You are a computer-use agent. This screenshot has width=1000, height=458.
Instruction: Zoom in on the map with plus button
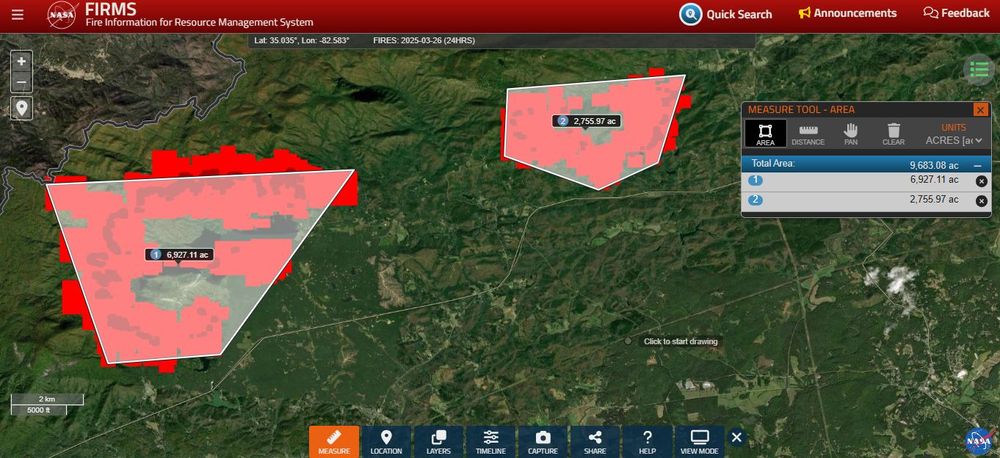pos(22,61)
